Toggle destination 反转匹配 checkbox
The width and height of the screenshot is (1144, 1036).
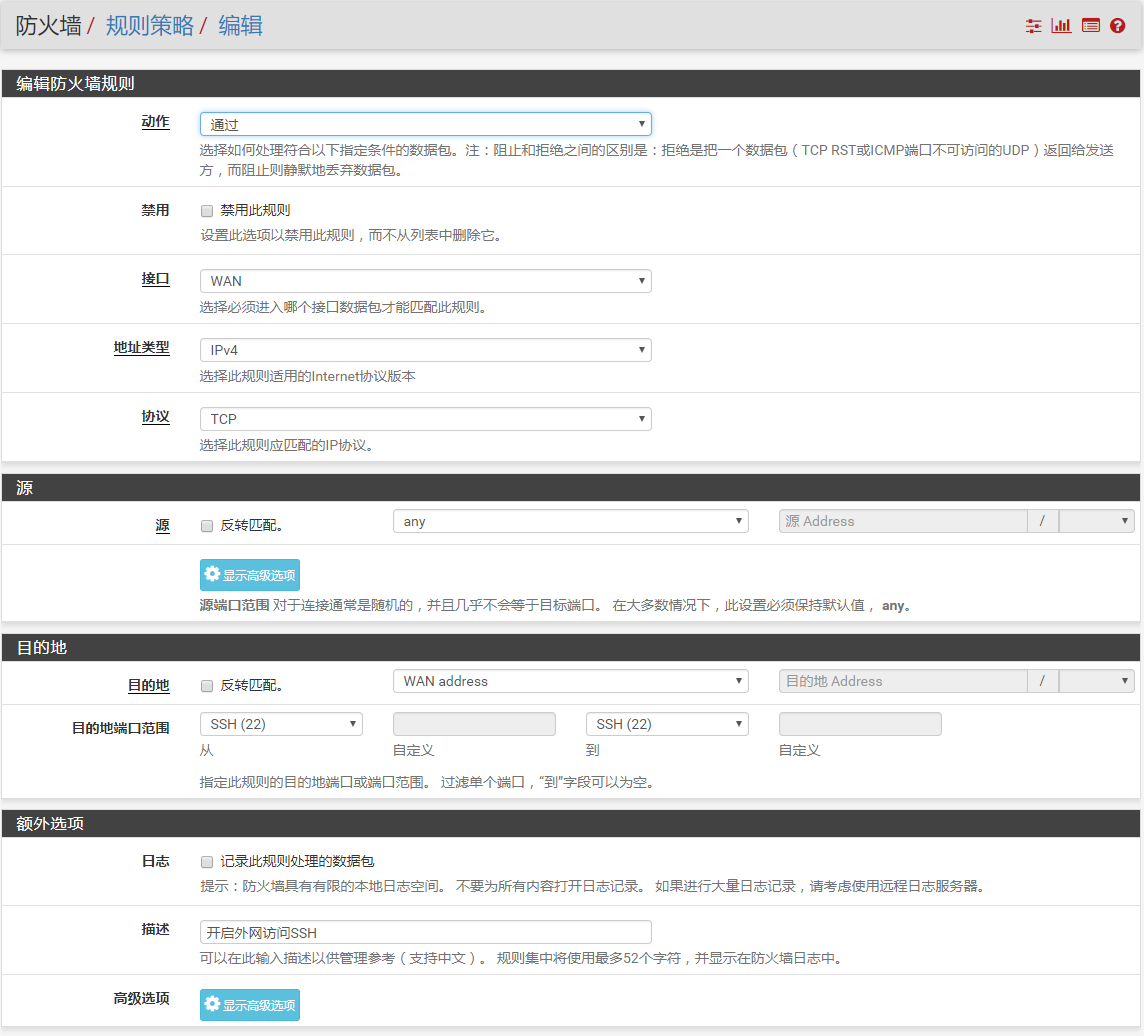pyautogui.click(x=207, y=686)
